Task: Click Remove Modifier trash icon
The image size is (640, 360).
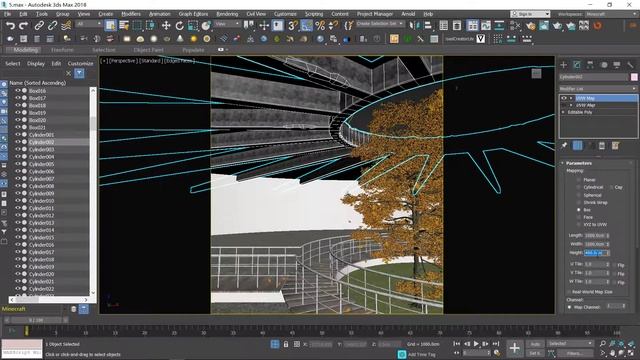Action: click(x=602, y=145)
